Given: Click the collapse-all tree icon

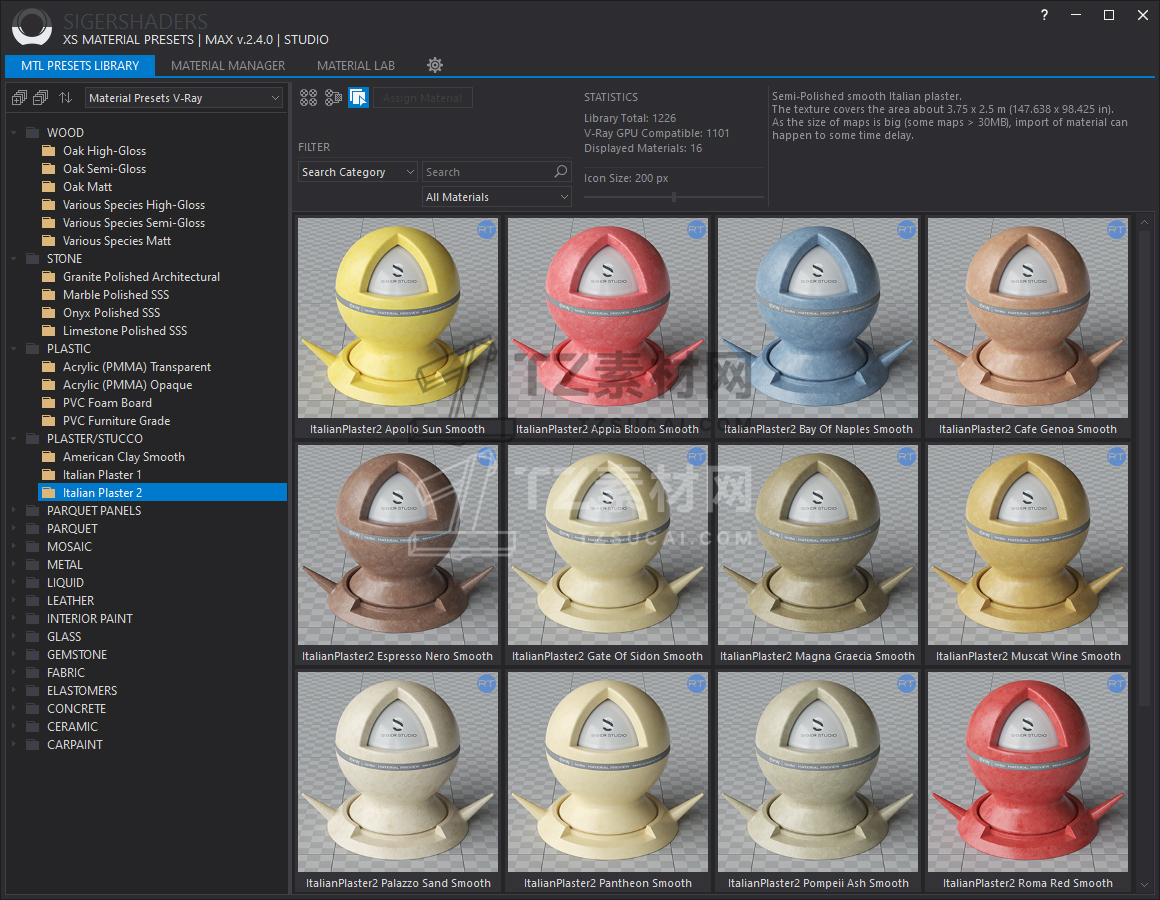Looking at the screenshot, I should click(41, 98).
